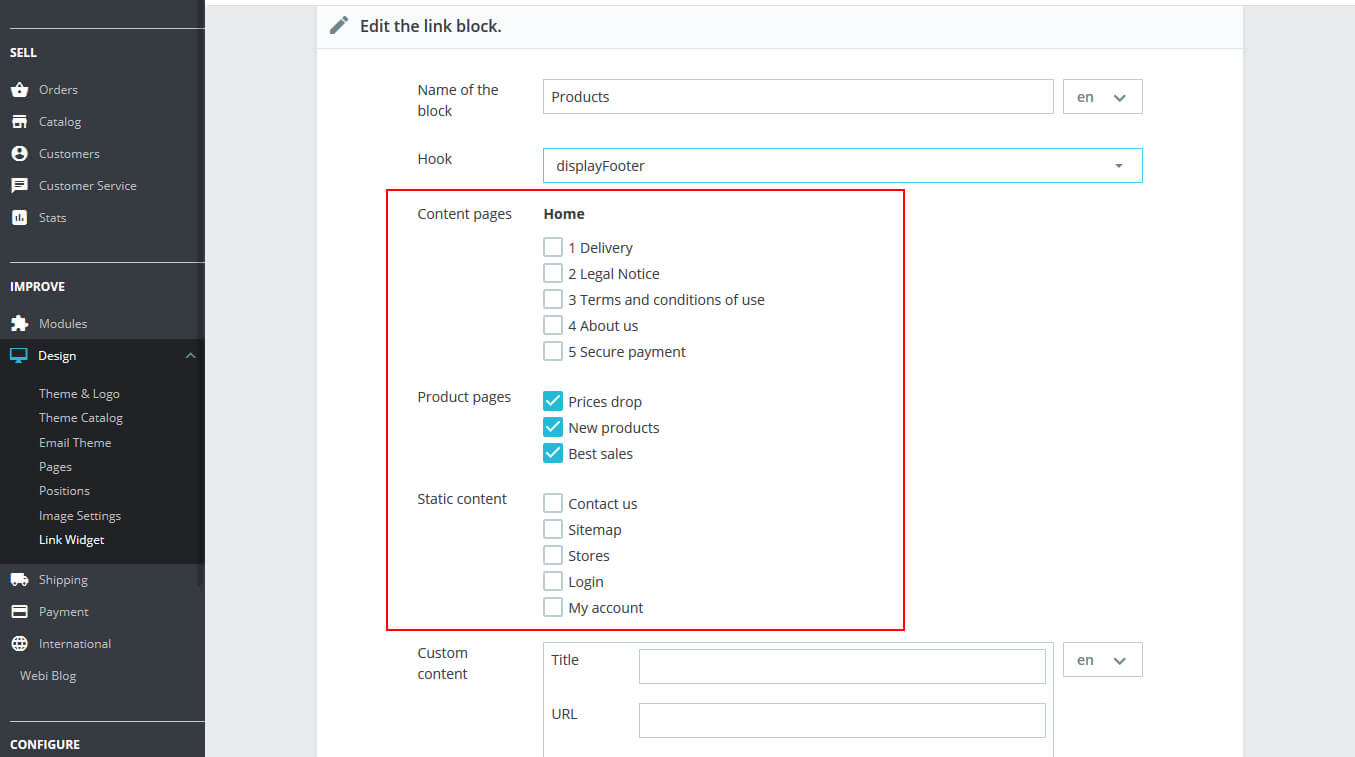The width and height of the screenshot is (1355, 757).
Task: Open Shipping using its truck icon
Action: tap(22, 579)
